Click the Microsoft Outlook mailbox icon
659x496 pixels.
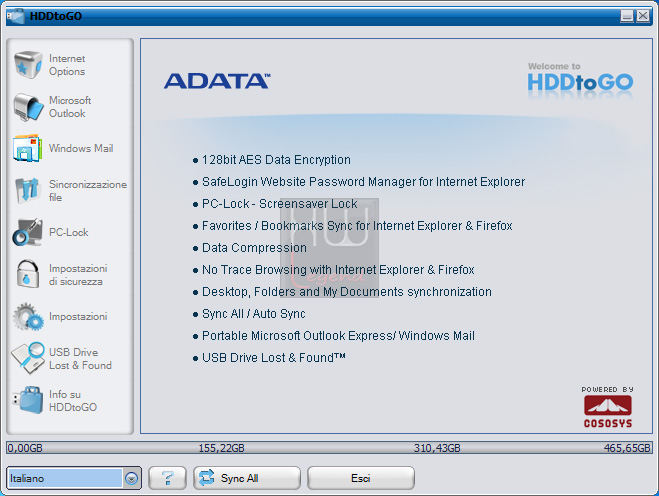pyautogui.click(x=28, y=107)
